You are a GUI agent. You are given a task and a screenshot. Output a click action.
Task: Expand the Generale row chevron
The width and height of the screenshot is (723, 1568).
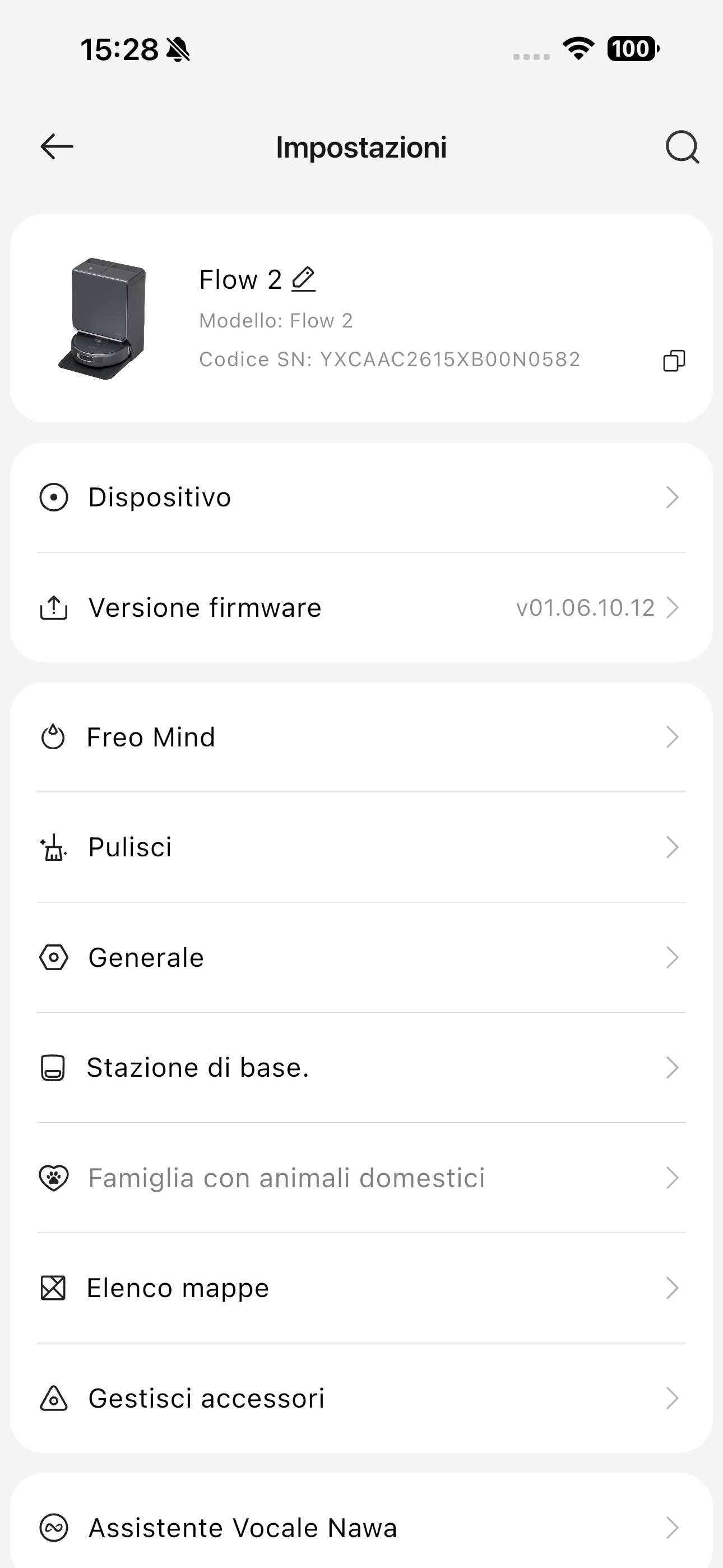coord(672,957)
